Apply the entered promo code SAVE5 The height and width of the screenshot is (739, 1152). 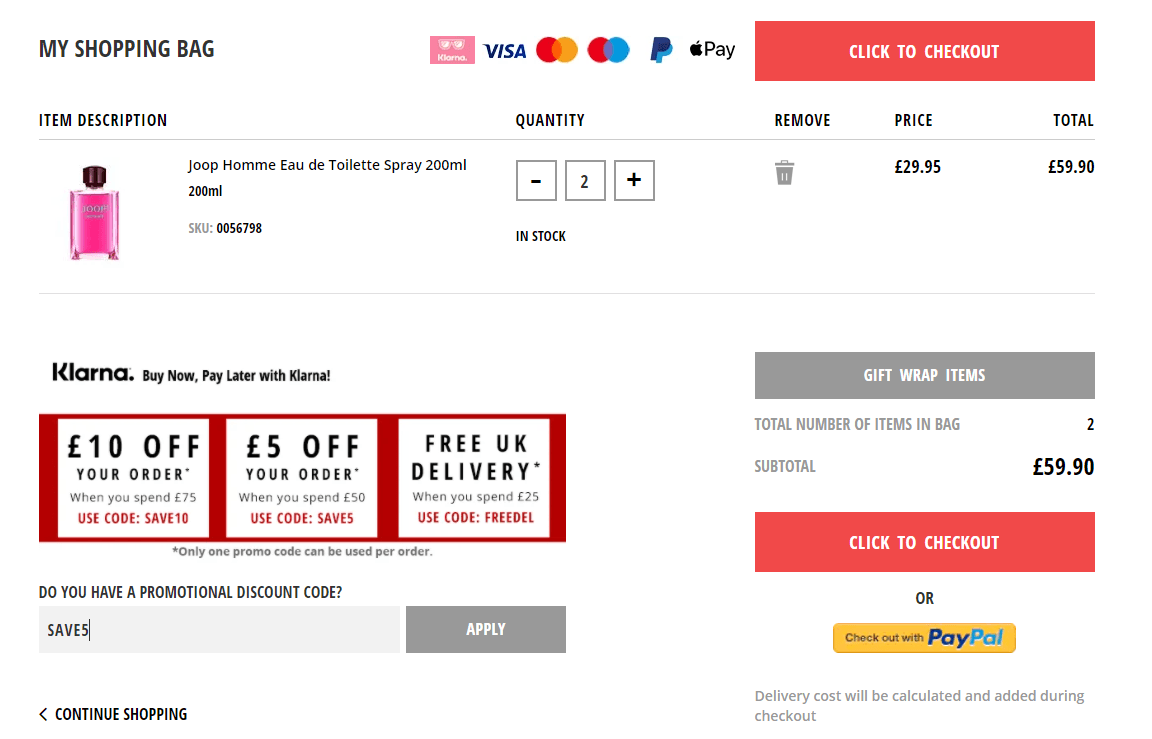(485, 629)
